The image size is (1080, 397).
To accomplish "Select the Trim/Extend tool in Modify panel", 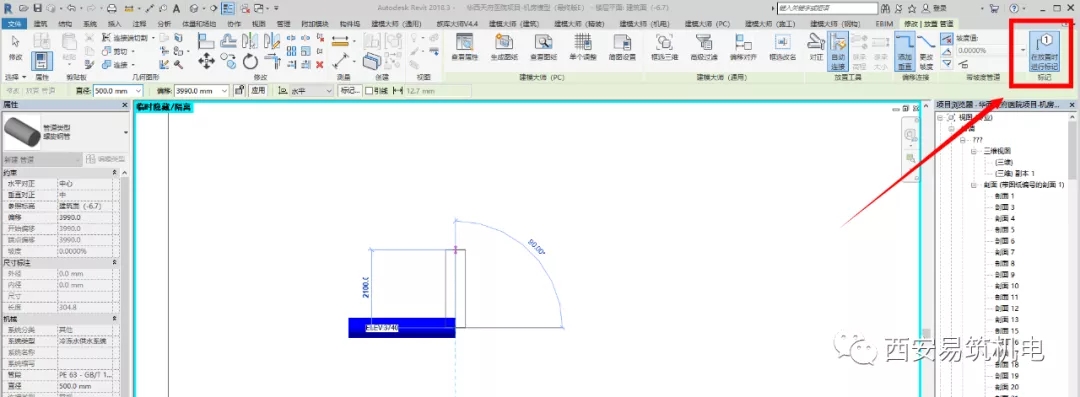I will click(271, 61).
